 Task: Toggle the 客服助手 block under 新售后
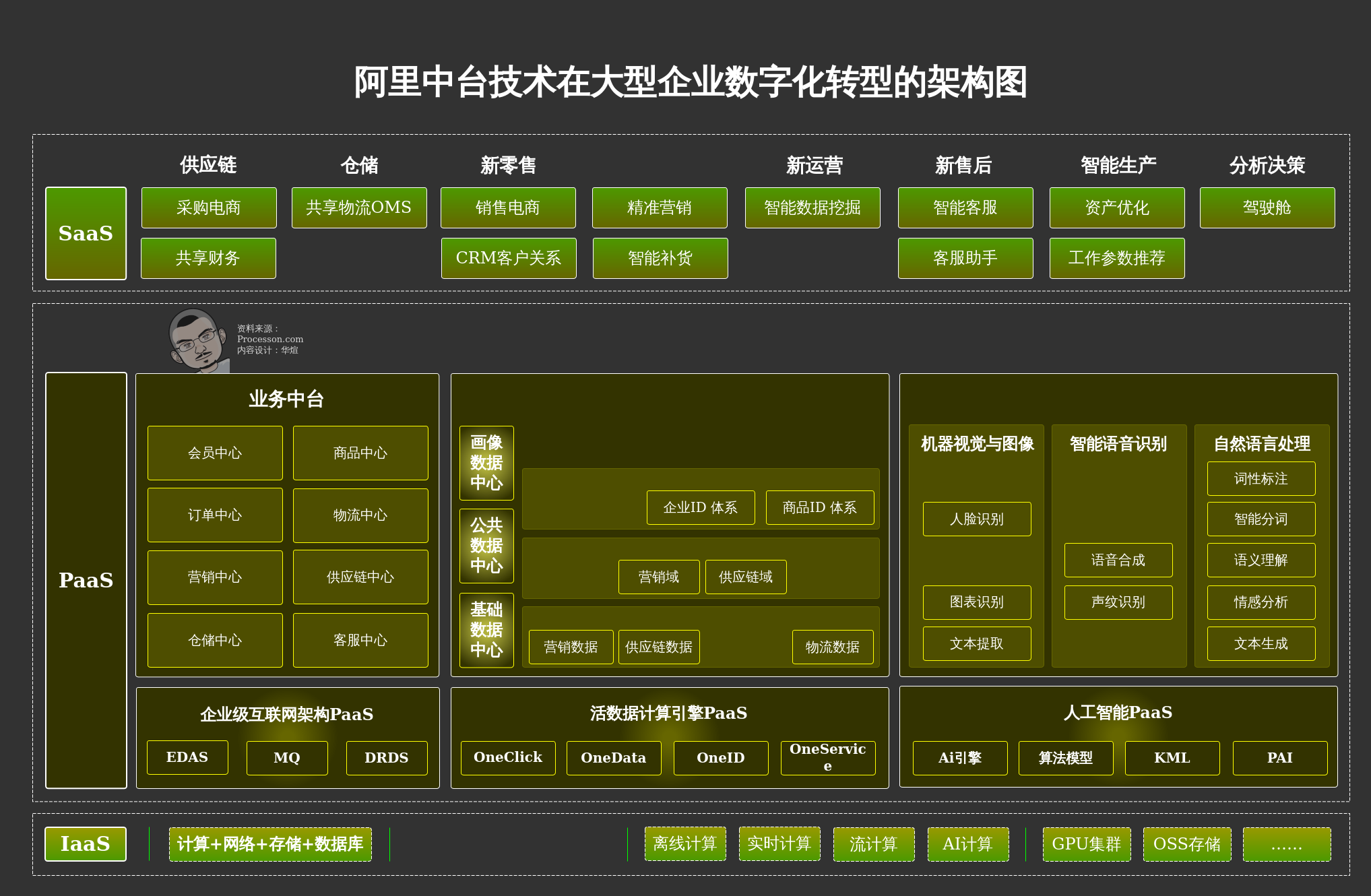coord(965,258)
